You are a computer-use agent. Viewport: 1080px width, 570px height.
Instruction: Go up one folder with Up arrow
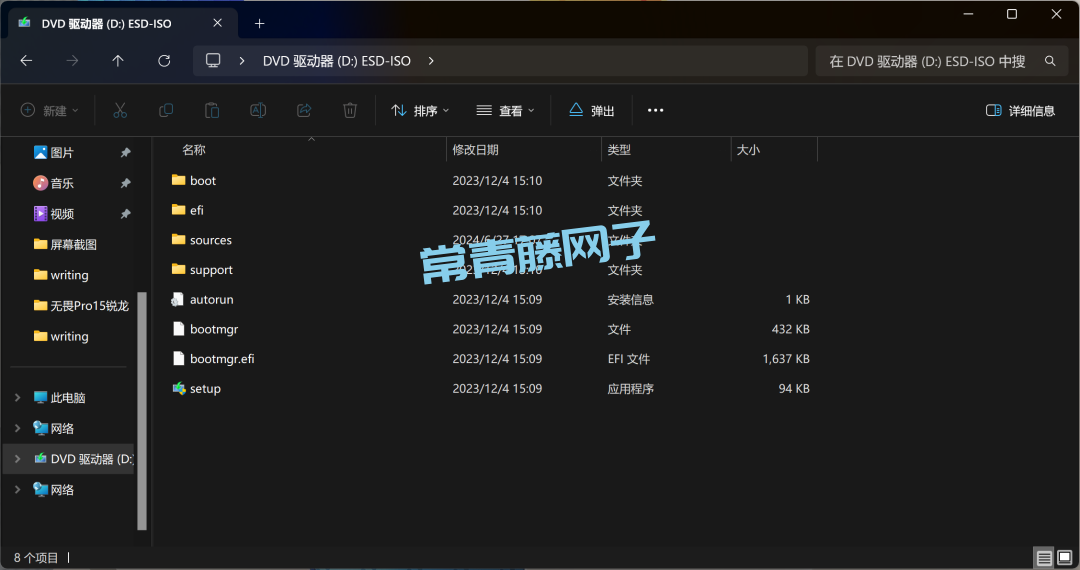point(118,61)
